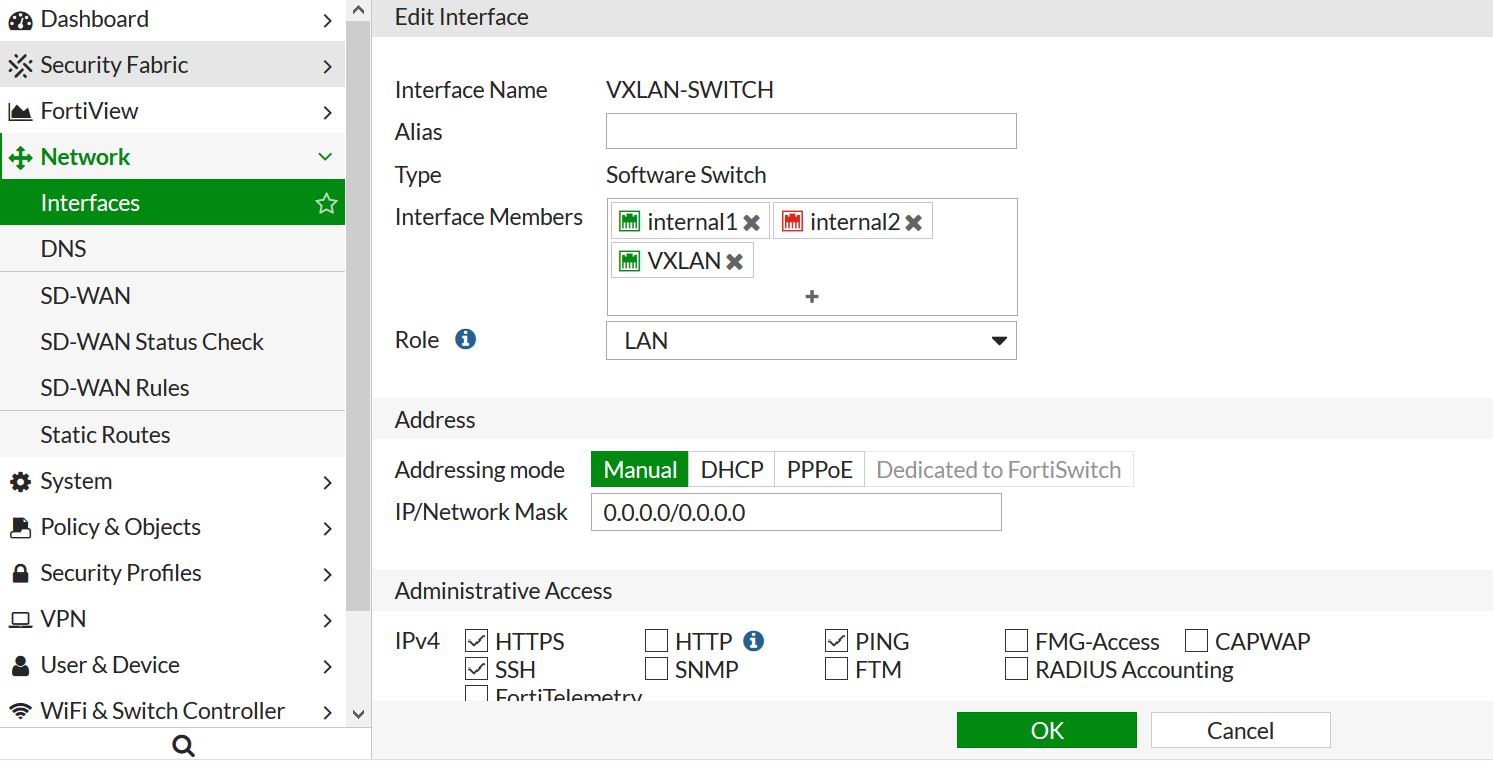The image size is (1493, 761).
Task: Open the SD-WAN menu item
Action: [173, 296]
